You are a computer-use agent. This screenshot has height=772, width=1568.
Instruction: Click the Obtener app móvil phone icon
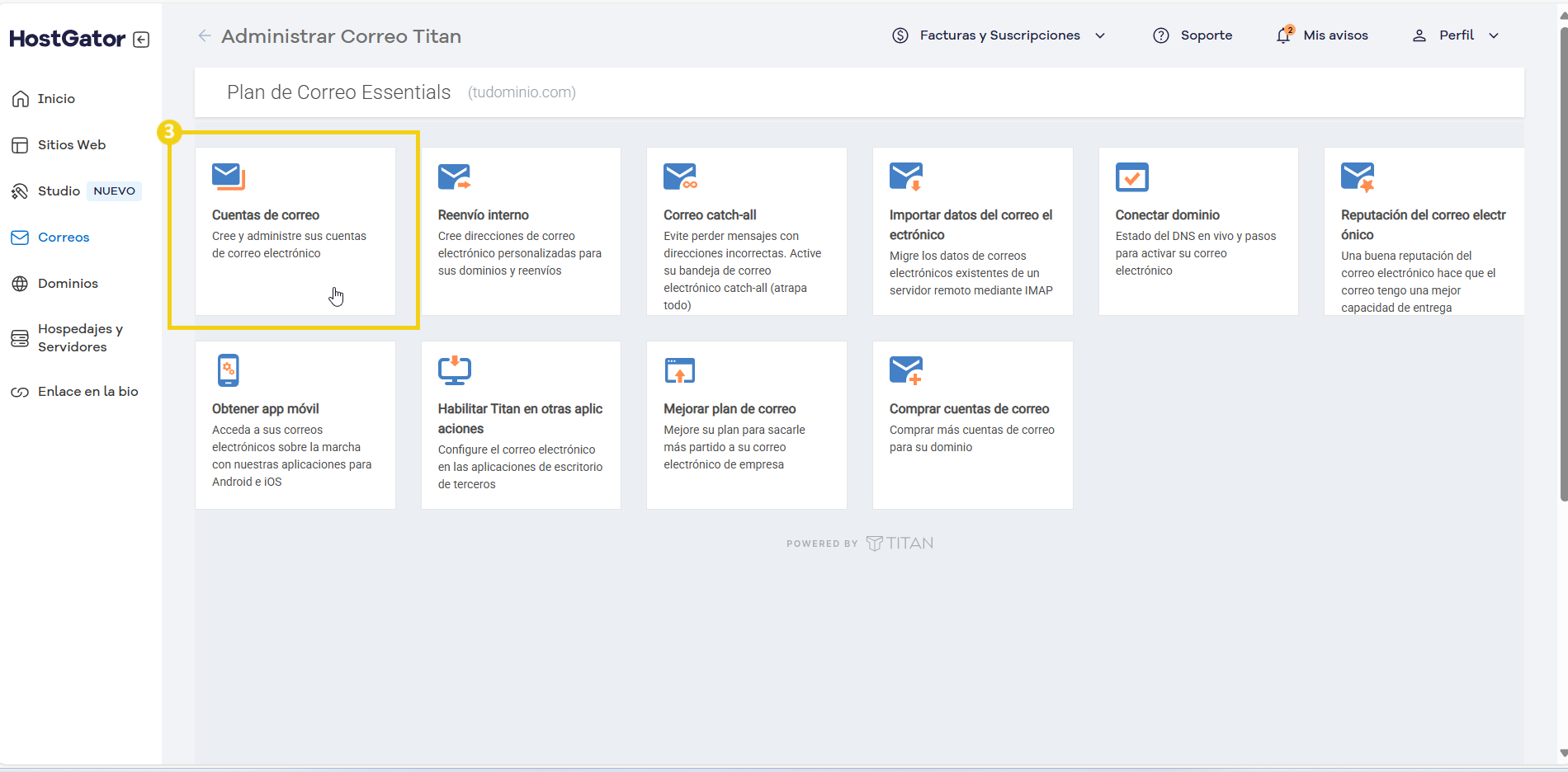tap(229, 370)
